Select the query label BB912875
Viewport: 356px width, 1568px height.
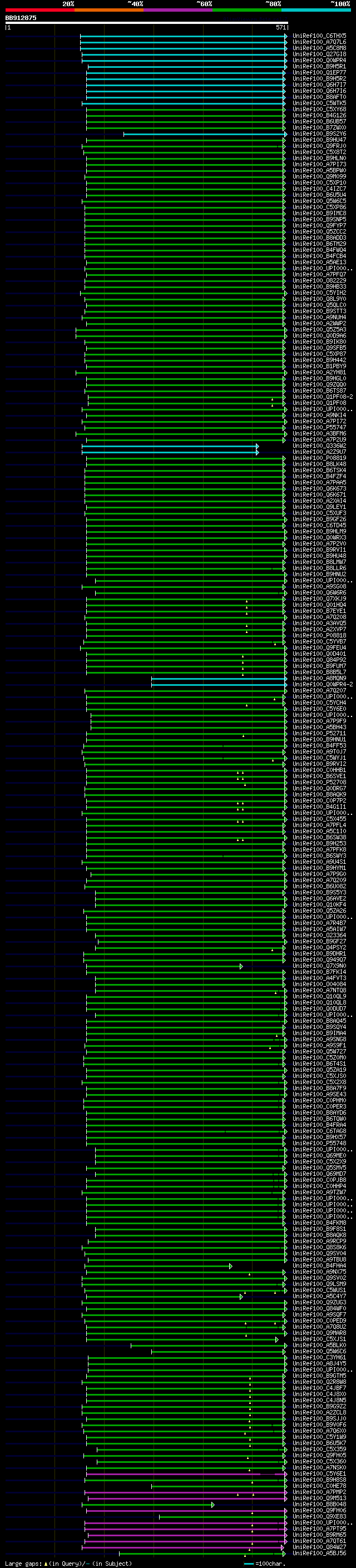21,18
